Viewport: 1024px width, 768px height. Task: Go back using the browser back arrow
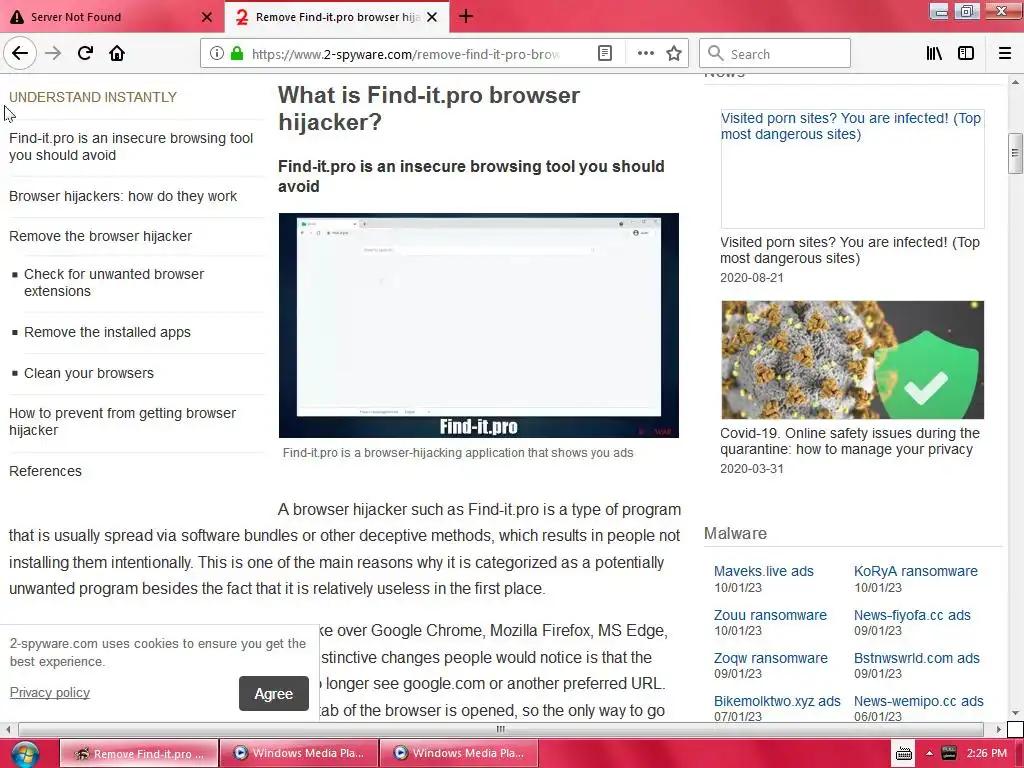(x=20, y=53)
